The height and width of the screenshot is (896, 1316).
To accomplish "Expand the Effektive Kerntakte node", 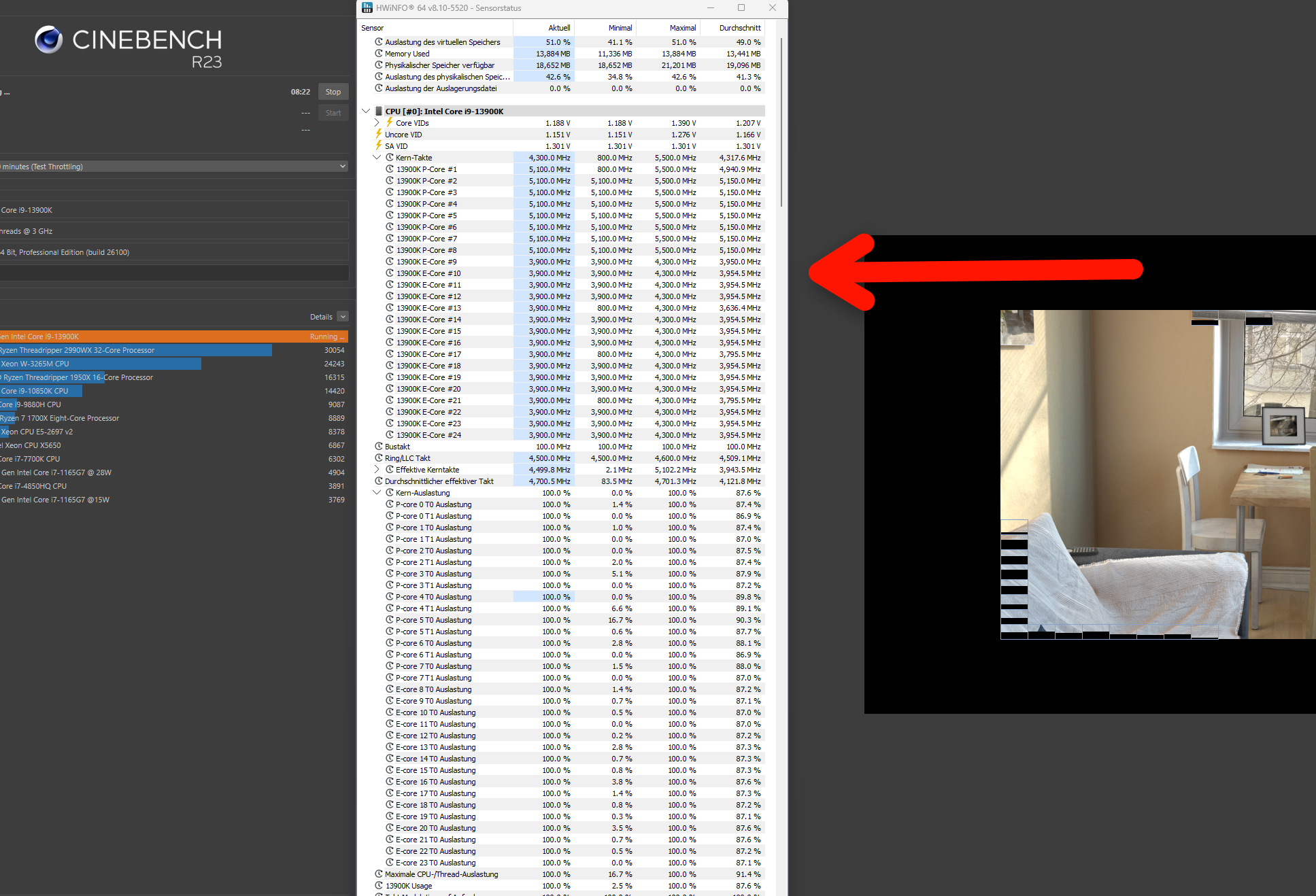I will click(377, 469).
